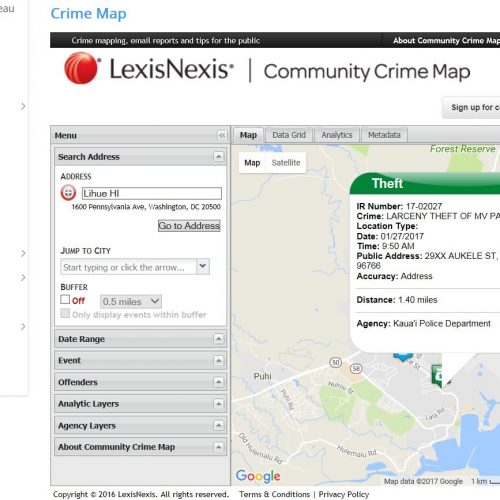Click the Crime mapping tagline in black bar

click(x=166, y=40)
